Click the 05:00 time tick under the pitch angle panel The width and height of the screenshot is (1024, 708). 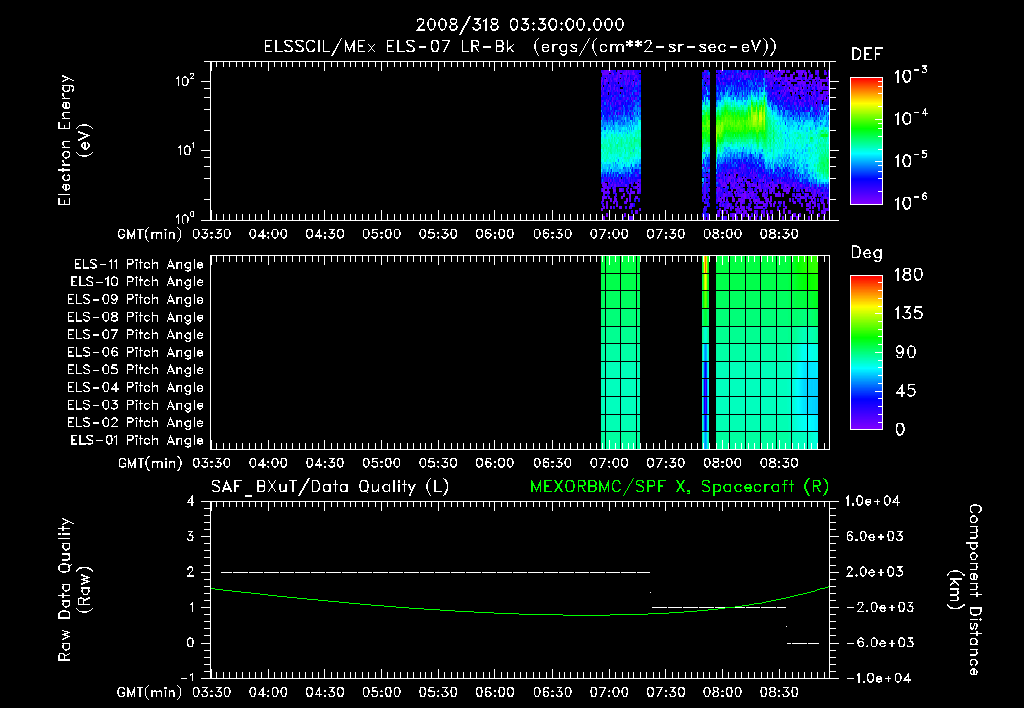click(x=381, y=463)
